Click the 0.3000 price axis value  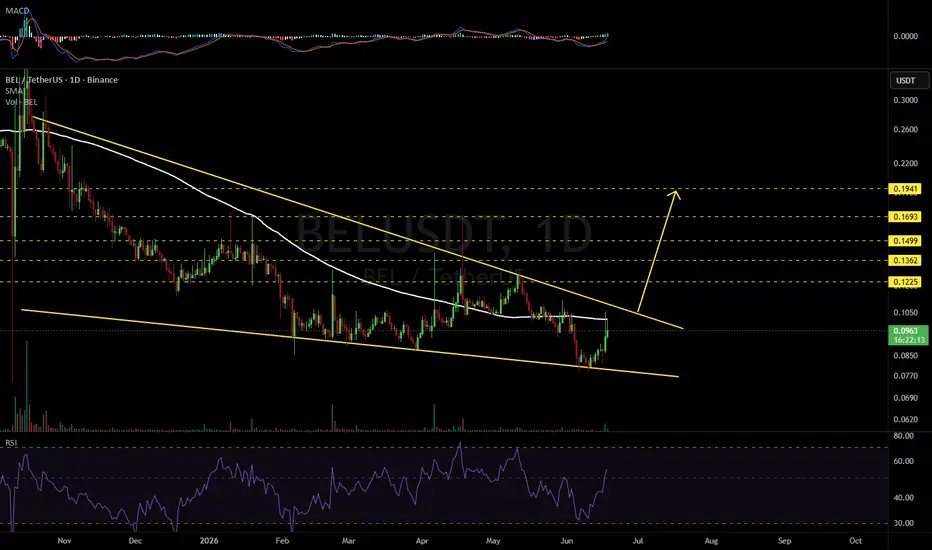905,100
